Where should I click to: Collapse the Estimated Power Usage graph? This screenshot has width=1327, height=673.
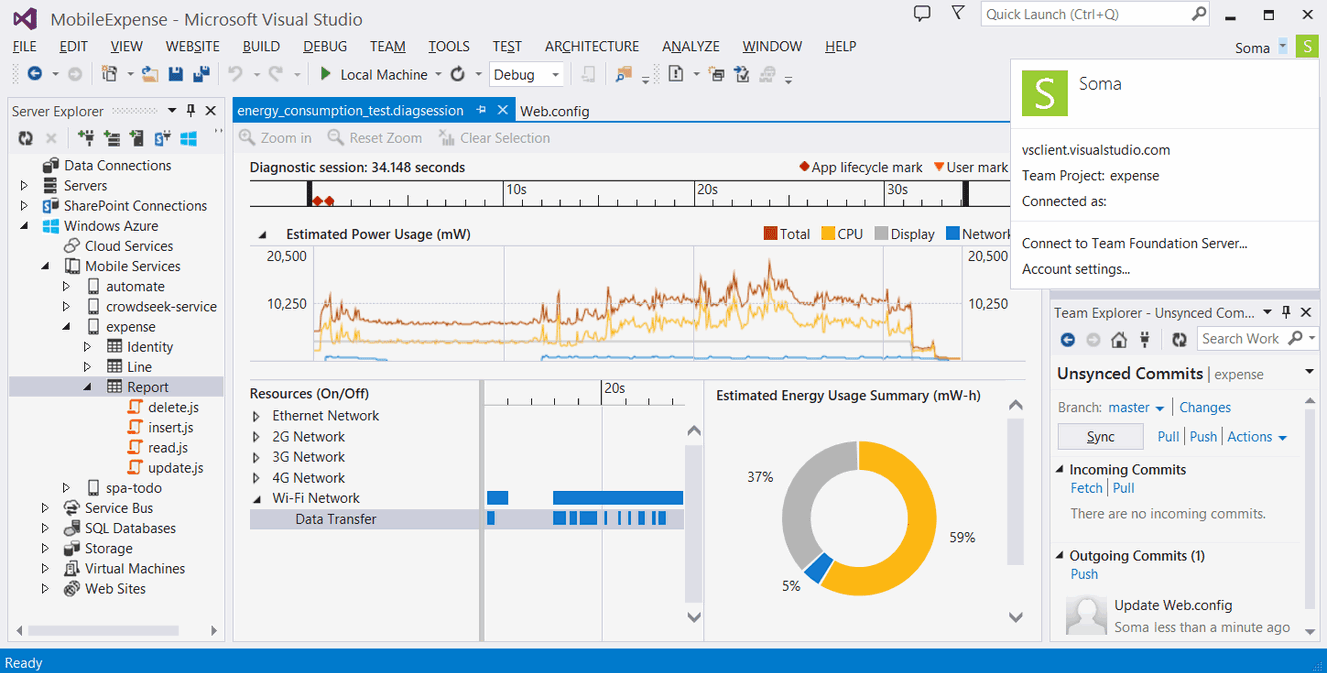[x=263, y=234]
